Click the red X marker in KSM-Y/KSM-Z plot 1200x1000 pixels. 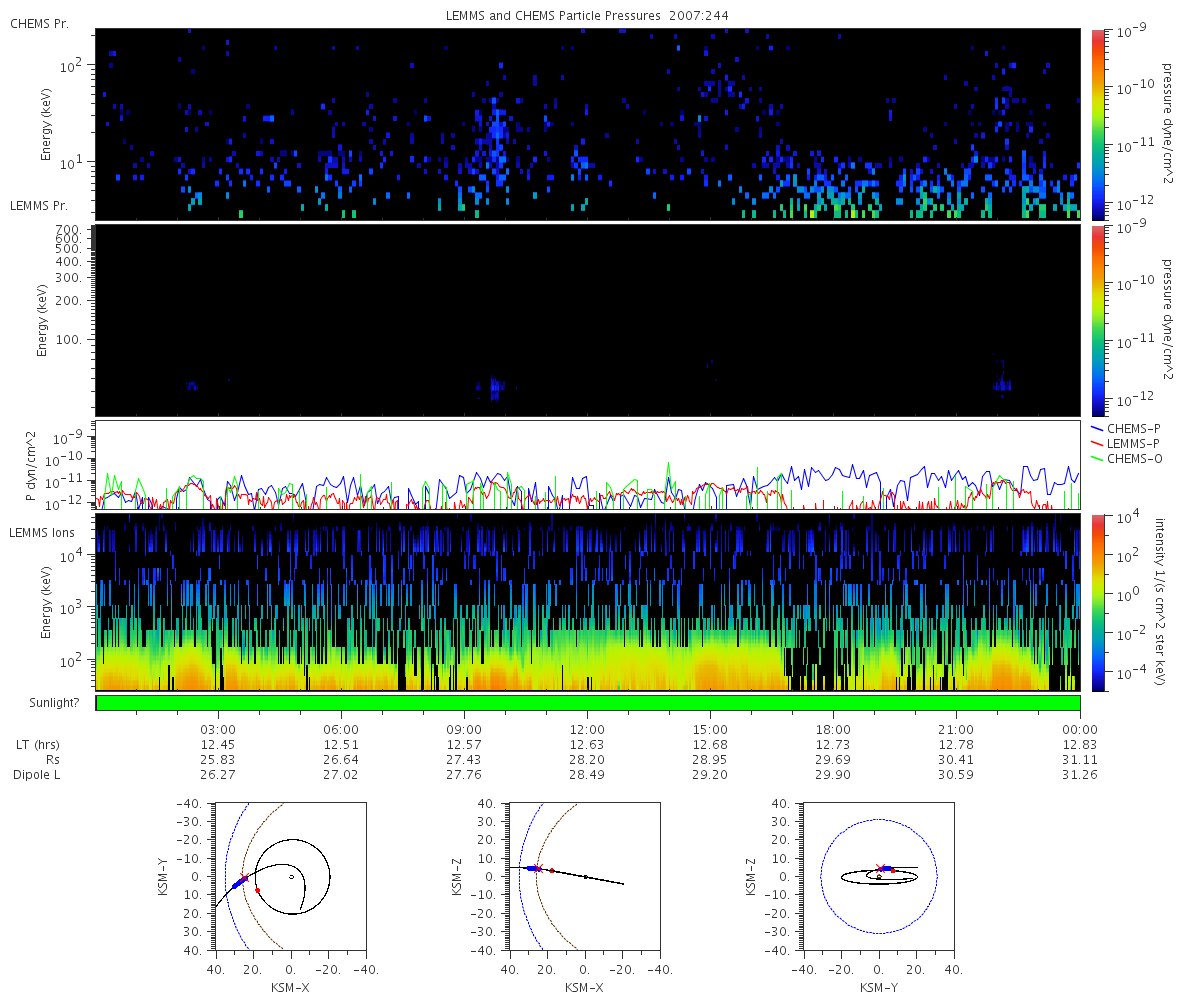point(879,867)
